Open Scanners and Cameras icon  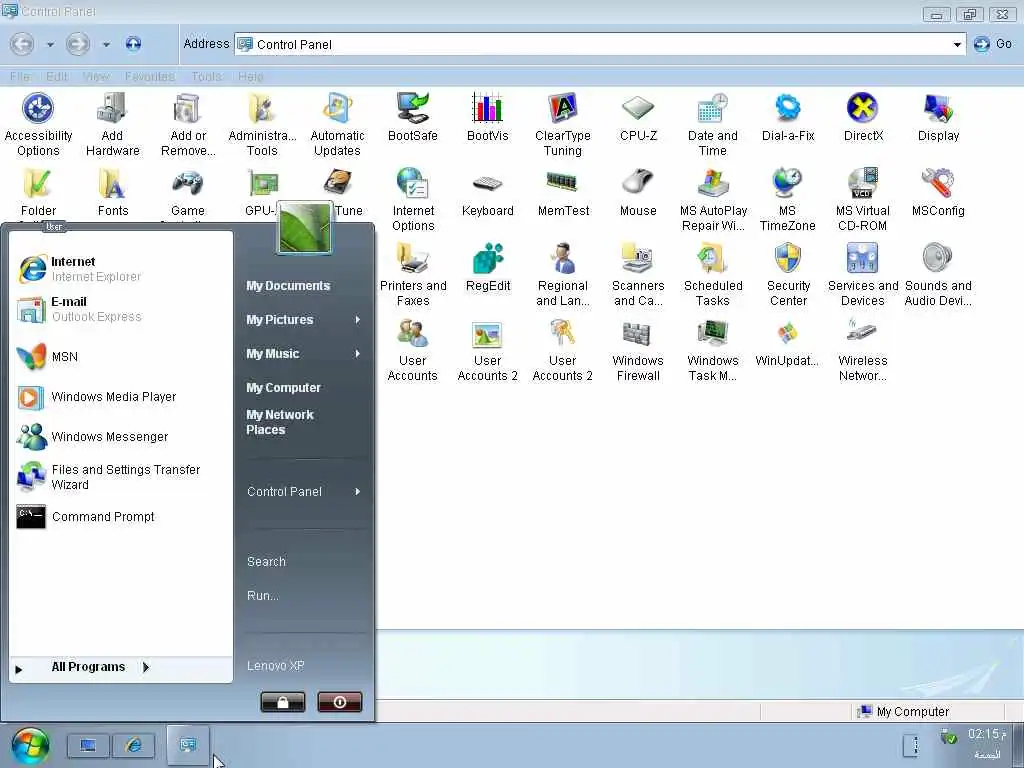coord(638,275)
